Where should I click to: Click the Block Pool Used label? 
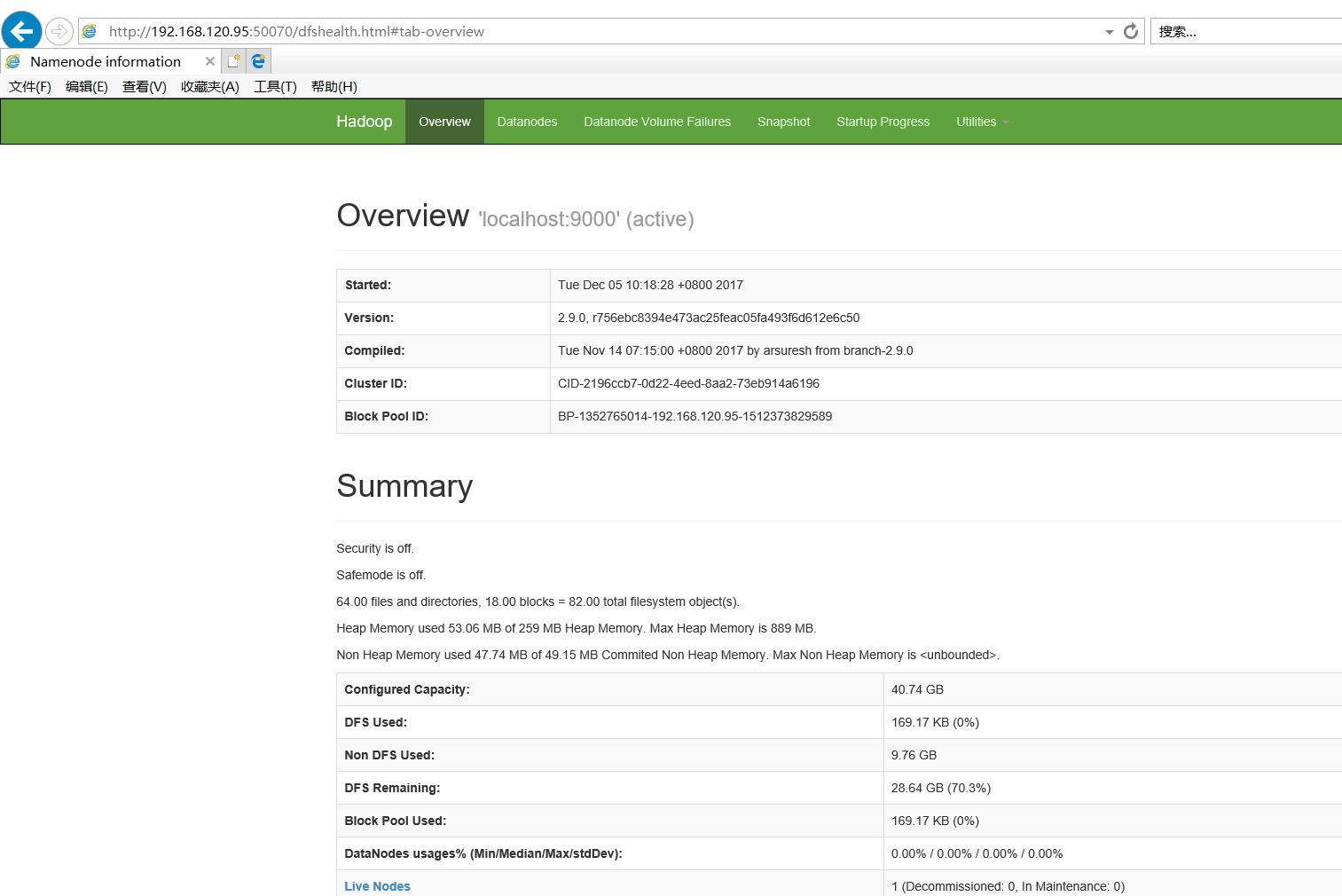click(x=396, y=821)
